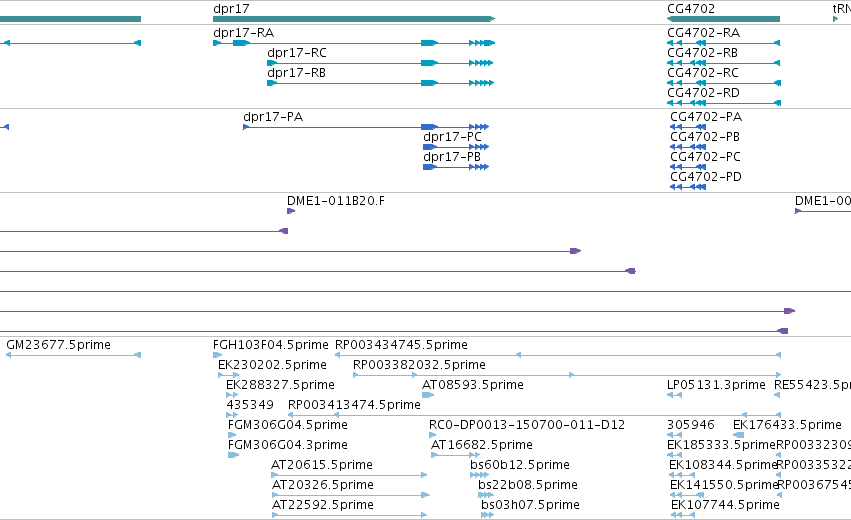This screenshot has width=851, height=520.
Task: Click the 305946 feature label
Action: pyautogui.click(x=691, y=425)
